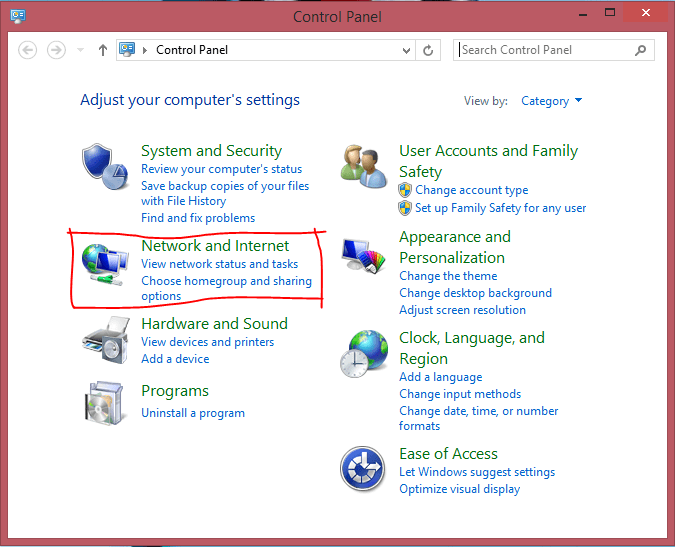This screenshot has width=675, height=547.
Task: Click View devices and printers
Action: click(207, 342)
